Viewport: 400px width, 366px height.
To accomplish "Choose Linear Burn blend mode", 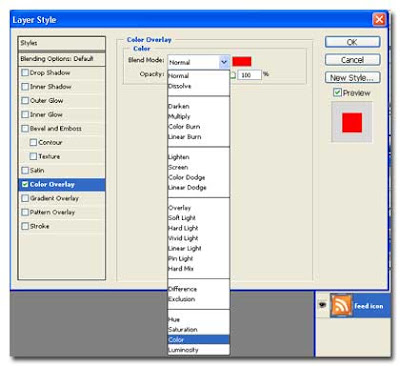I will point(199,137).
